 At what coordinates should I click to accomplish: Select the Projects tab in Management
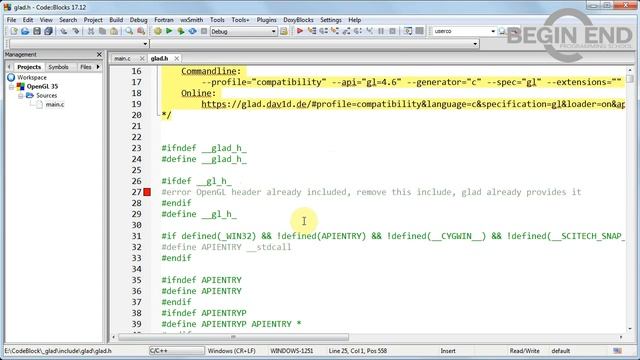click(29, 67)
